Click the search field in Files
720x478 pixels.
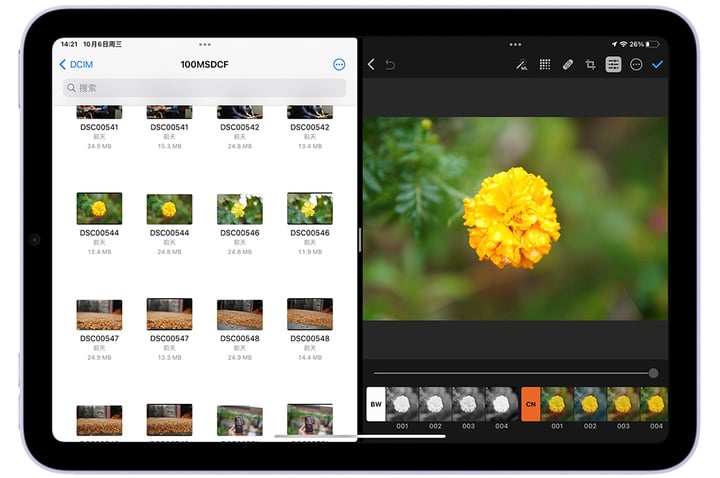click(x=204, y=88)
